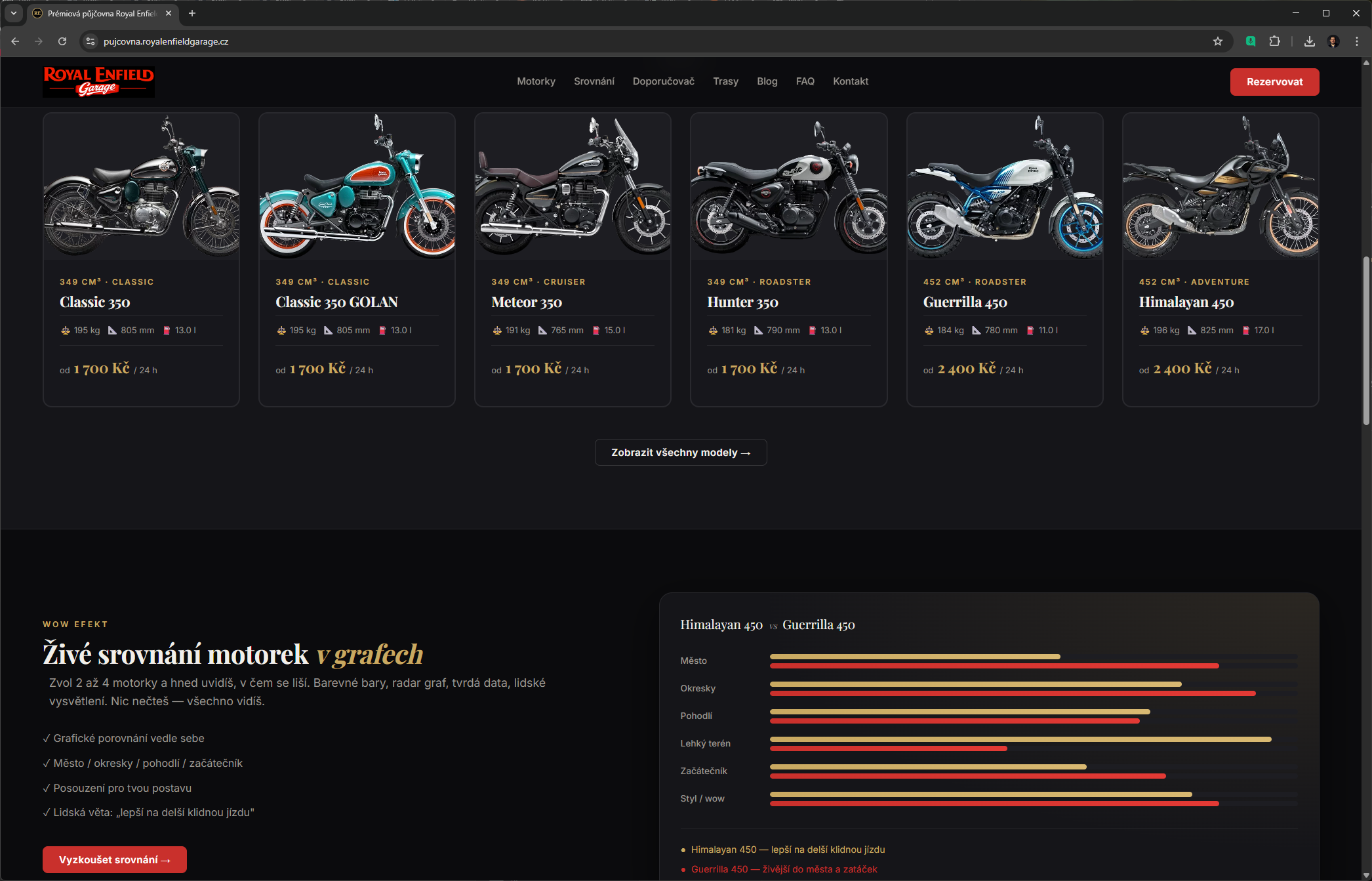Open the site information icon in address bar
The width and height of the screenshot is (1372, 881).
pos(91,41)
